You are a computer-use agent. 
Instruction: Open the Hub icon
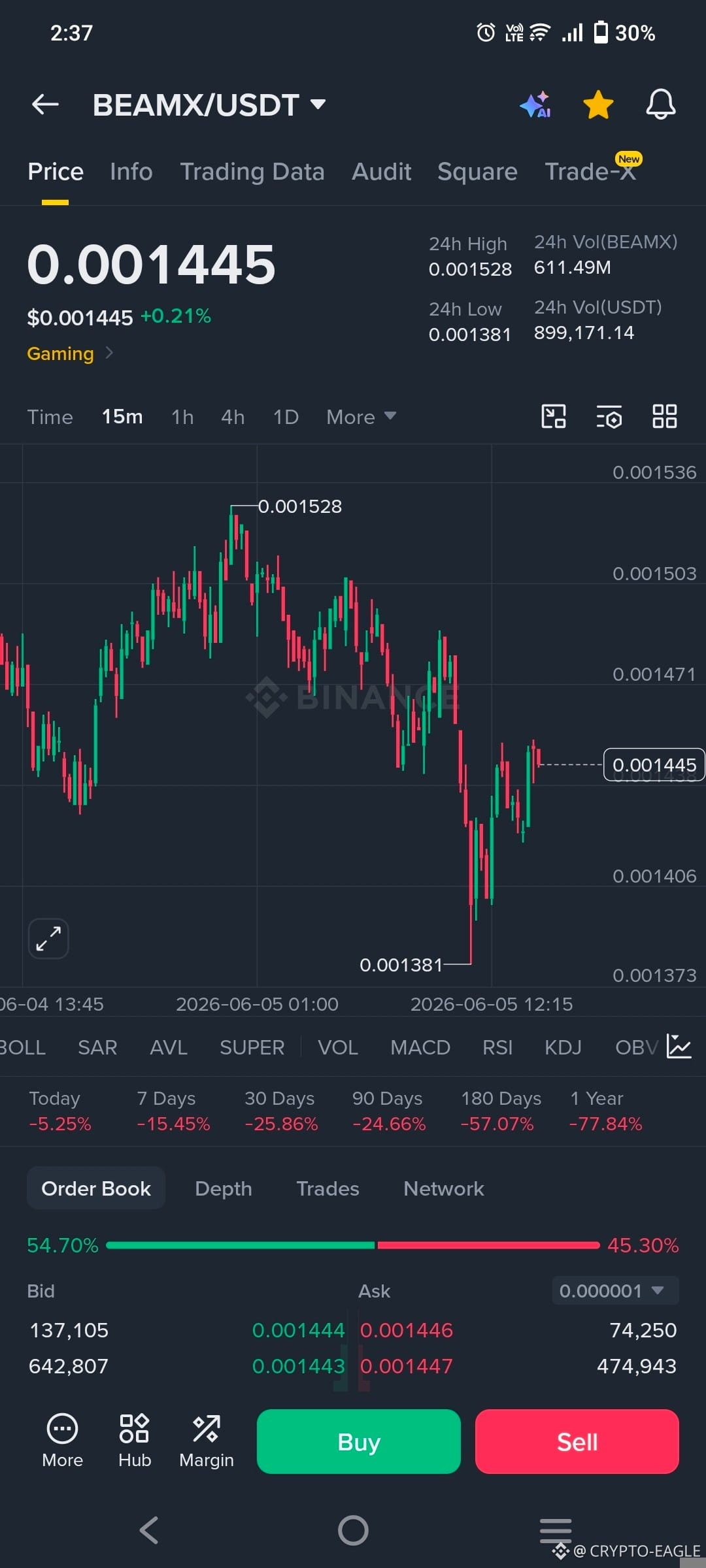(135, 1441)
